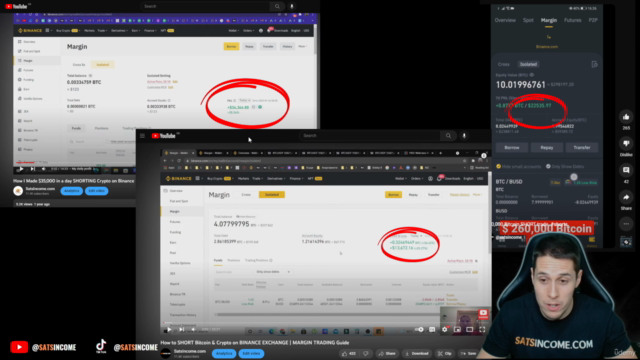Tap Transfer in the mobile app
640x360 pixels.
582,147
